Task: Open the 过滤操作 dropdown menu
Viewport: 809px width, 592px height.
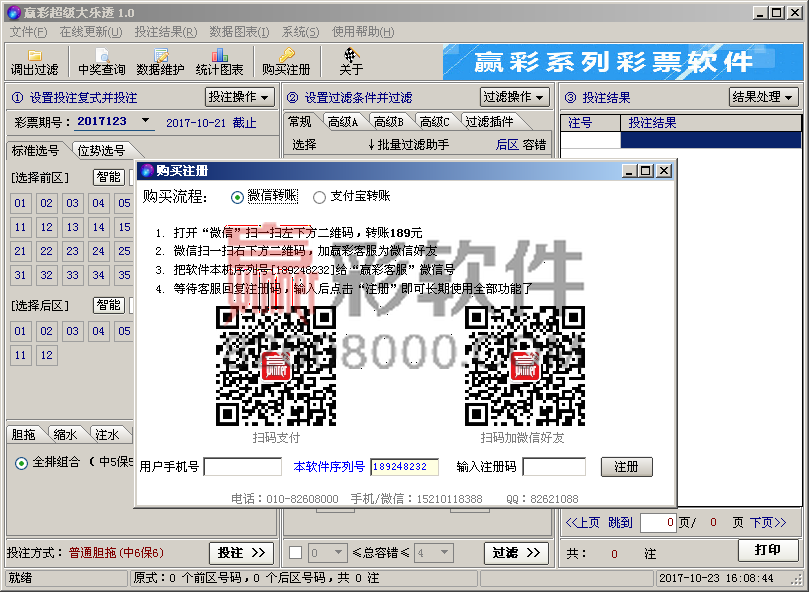Action: pos(514,97)
